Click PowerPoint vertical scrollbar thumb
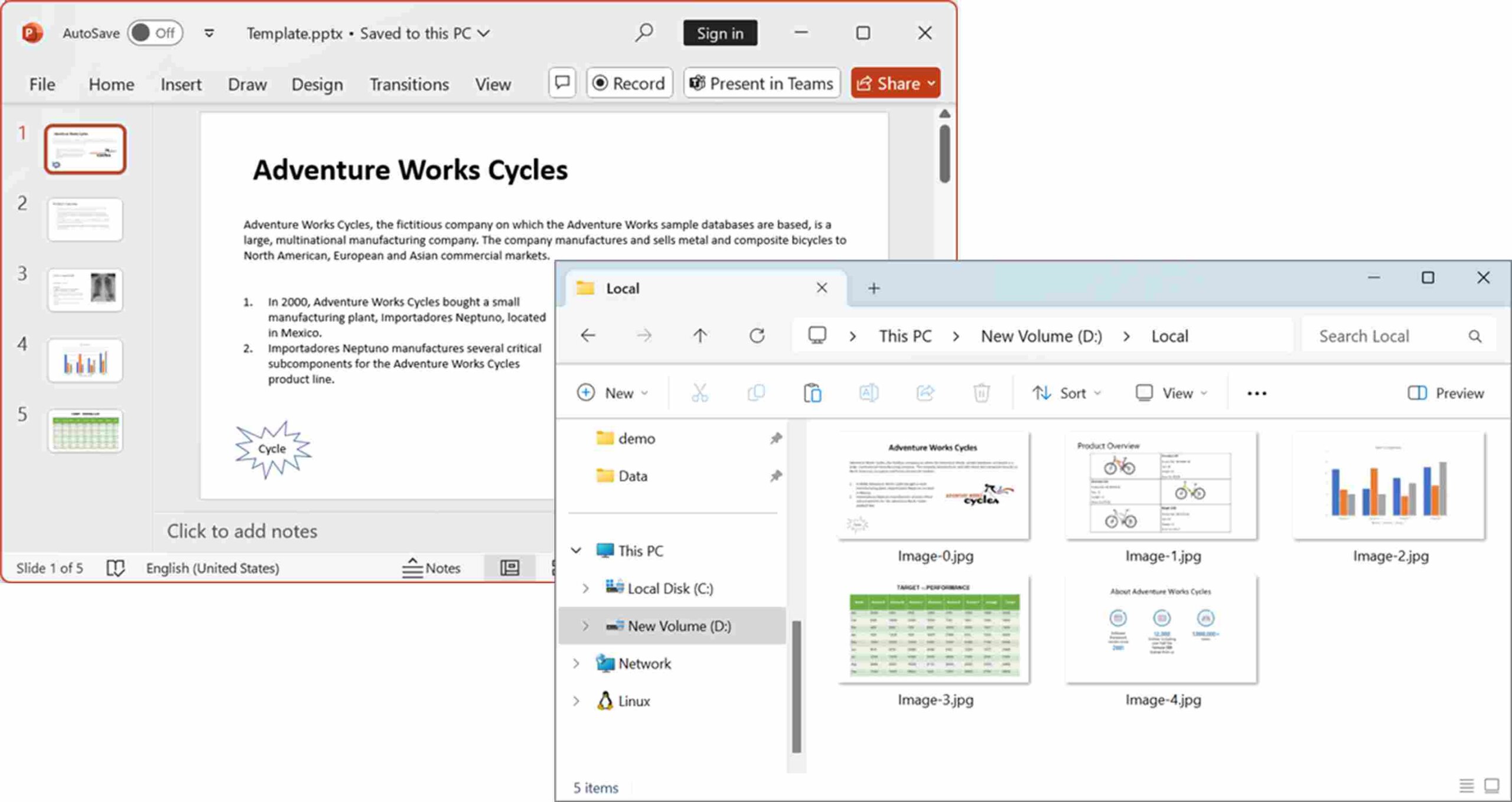1512x802 pixels. (x=944, y=154)
